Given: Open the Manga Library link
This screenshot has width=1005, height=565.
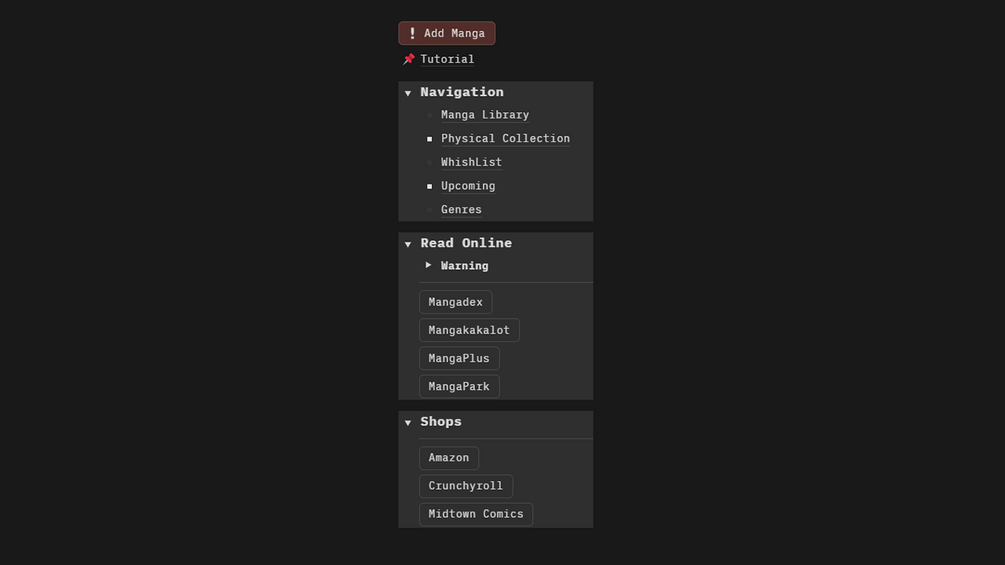Looking at the screenshot, I should (485, 115).
